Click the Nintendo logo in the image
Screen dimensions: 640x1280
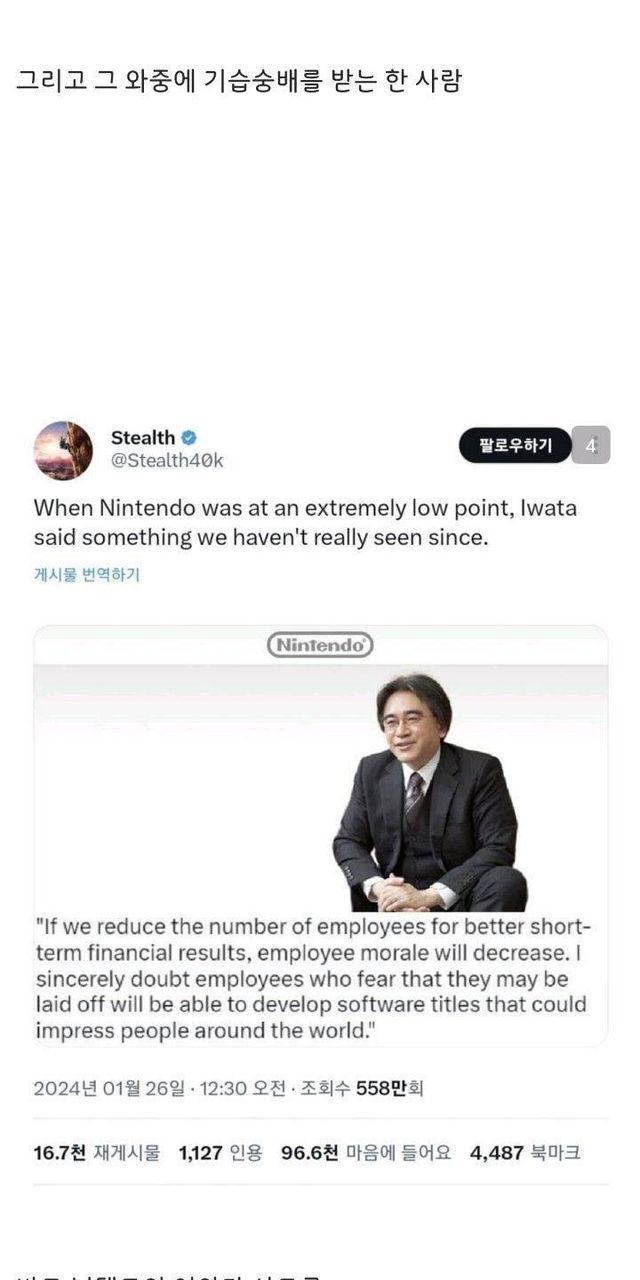(x=320, y=645)
